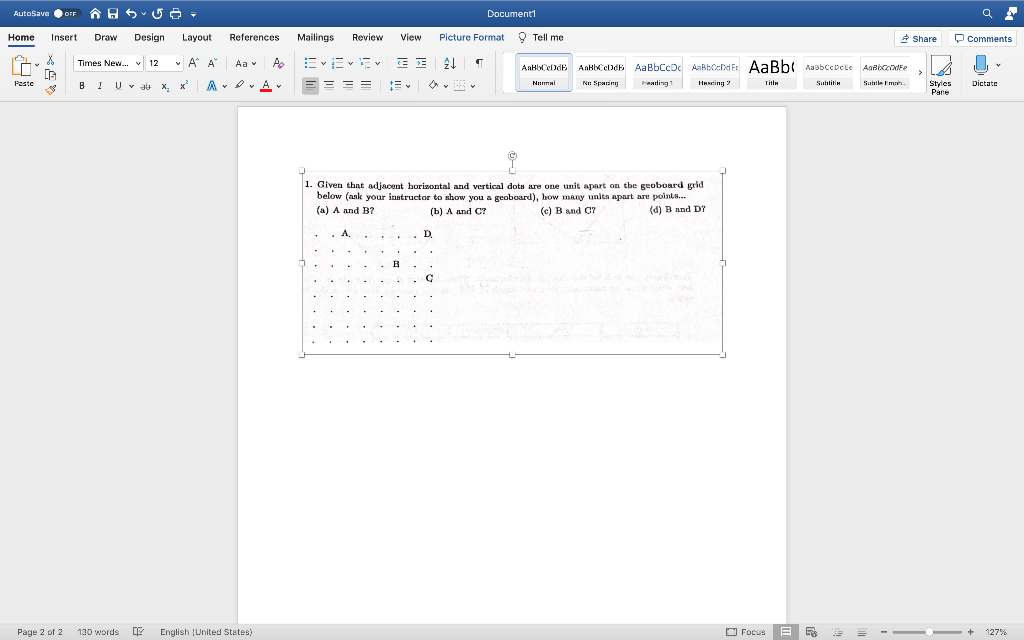Toggle underline formatting

coord(118,86)
